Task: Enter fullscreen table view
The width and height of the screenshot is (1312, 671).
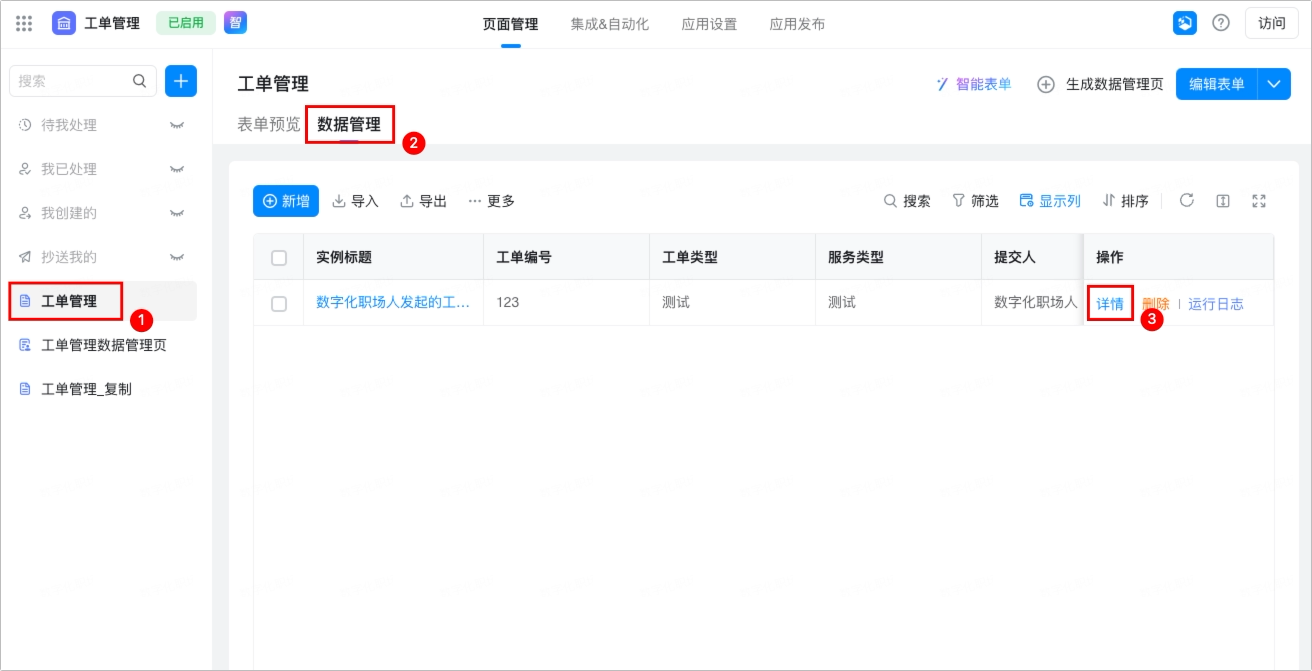Action: tap(1259, 200)
